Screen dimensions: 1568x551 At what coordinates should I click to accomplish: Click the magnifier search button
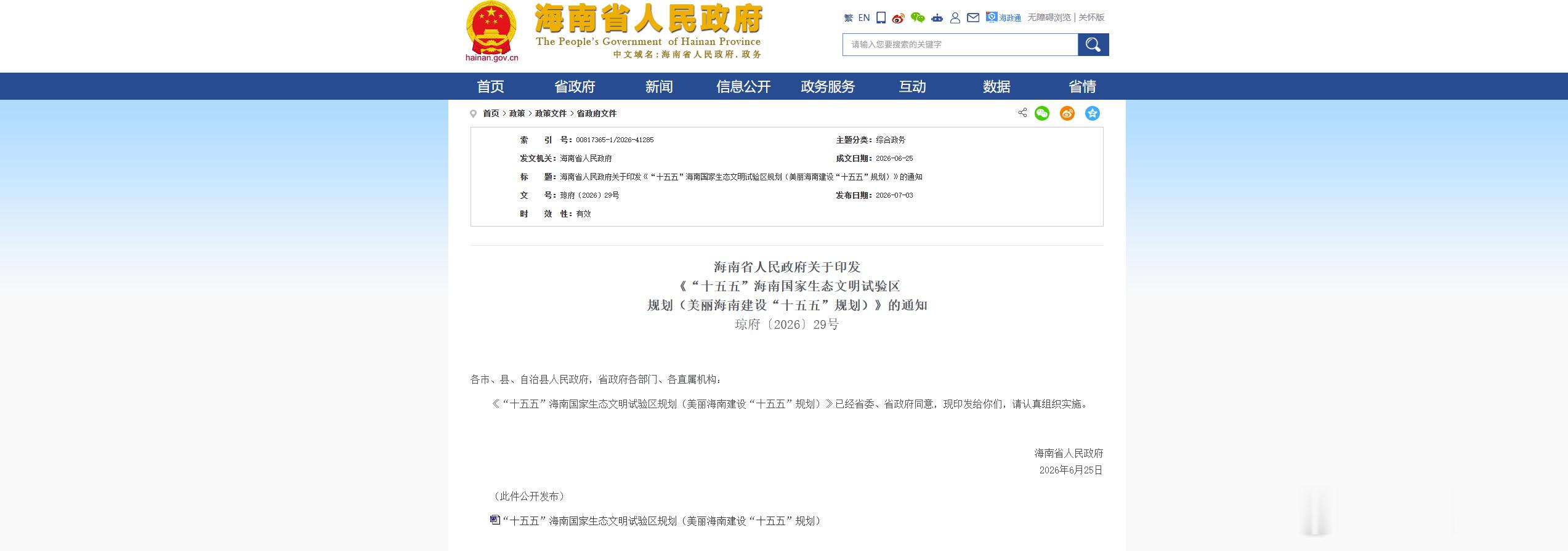1093,44
